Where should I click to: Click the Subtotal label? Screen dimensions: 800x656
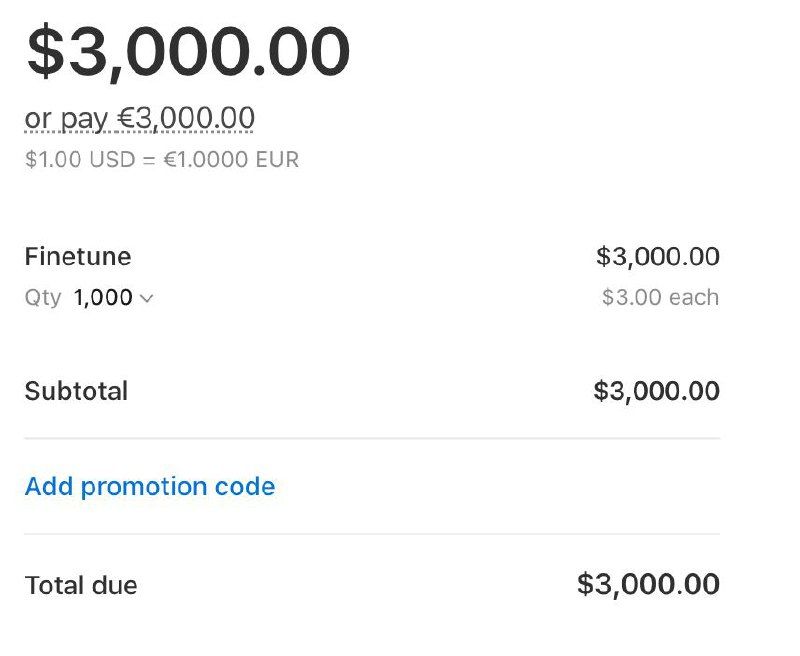tap(76, 390)
